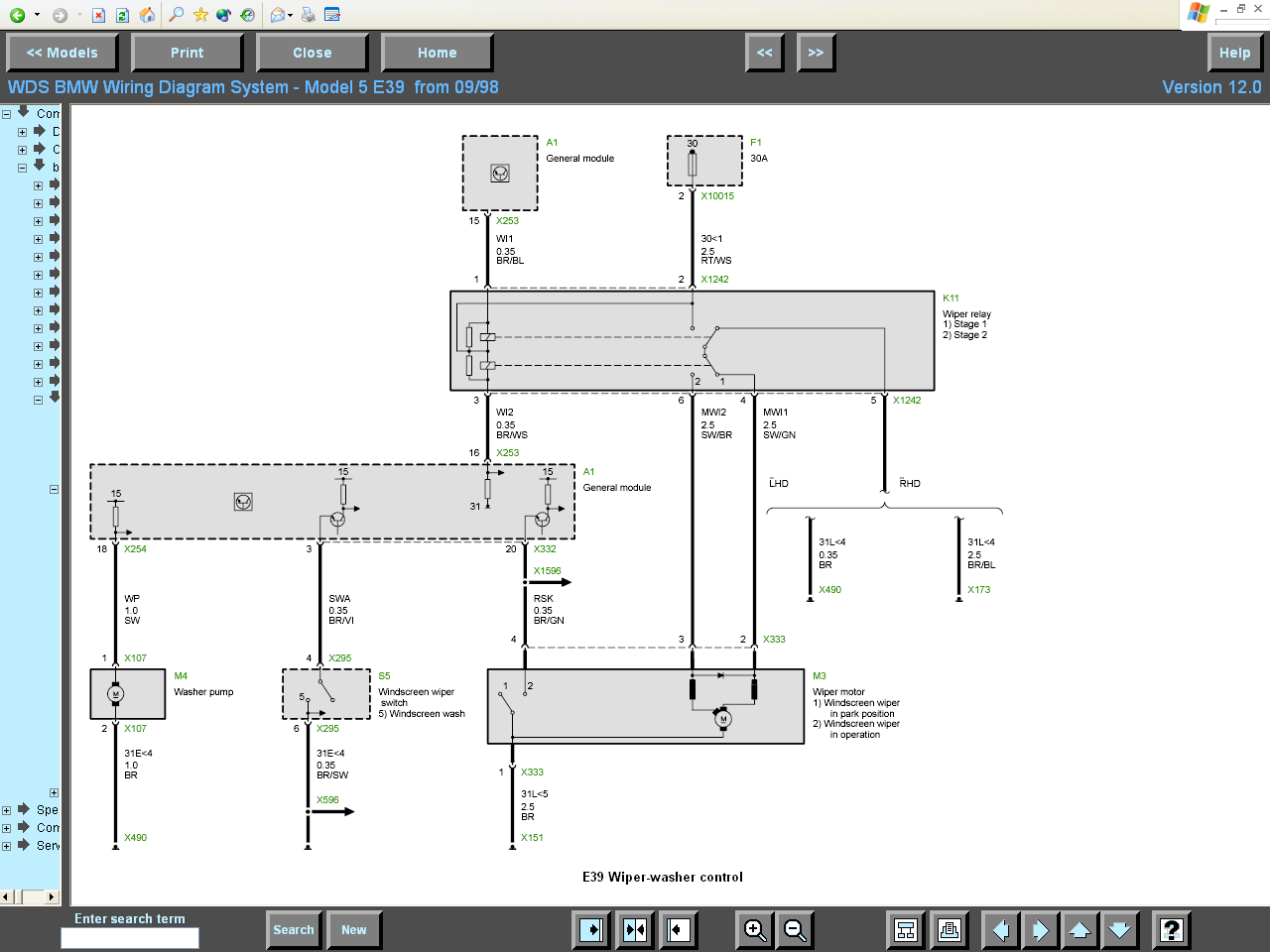Click the browser green Back arrow
Image resolution: width=1270 pixels, height=952 pixels.
point(17,15)
